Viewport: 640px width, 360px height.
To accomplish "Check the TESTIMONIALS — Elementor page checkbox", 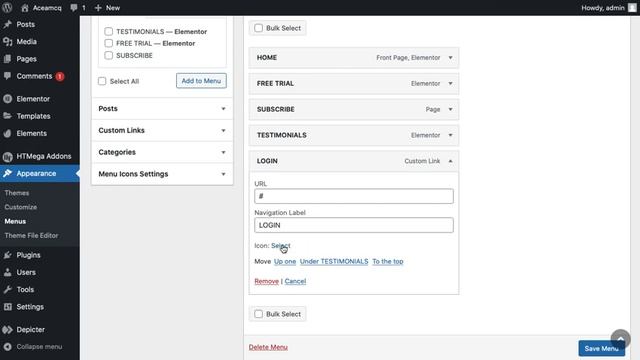I will (x=108, y=31).
